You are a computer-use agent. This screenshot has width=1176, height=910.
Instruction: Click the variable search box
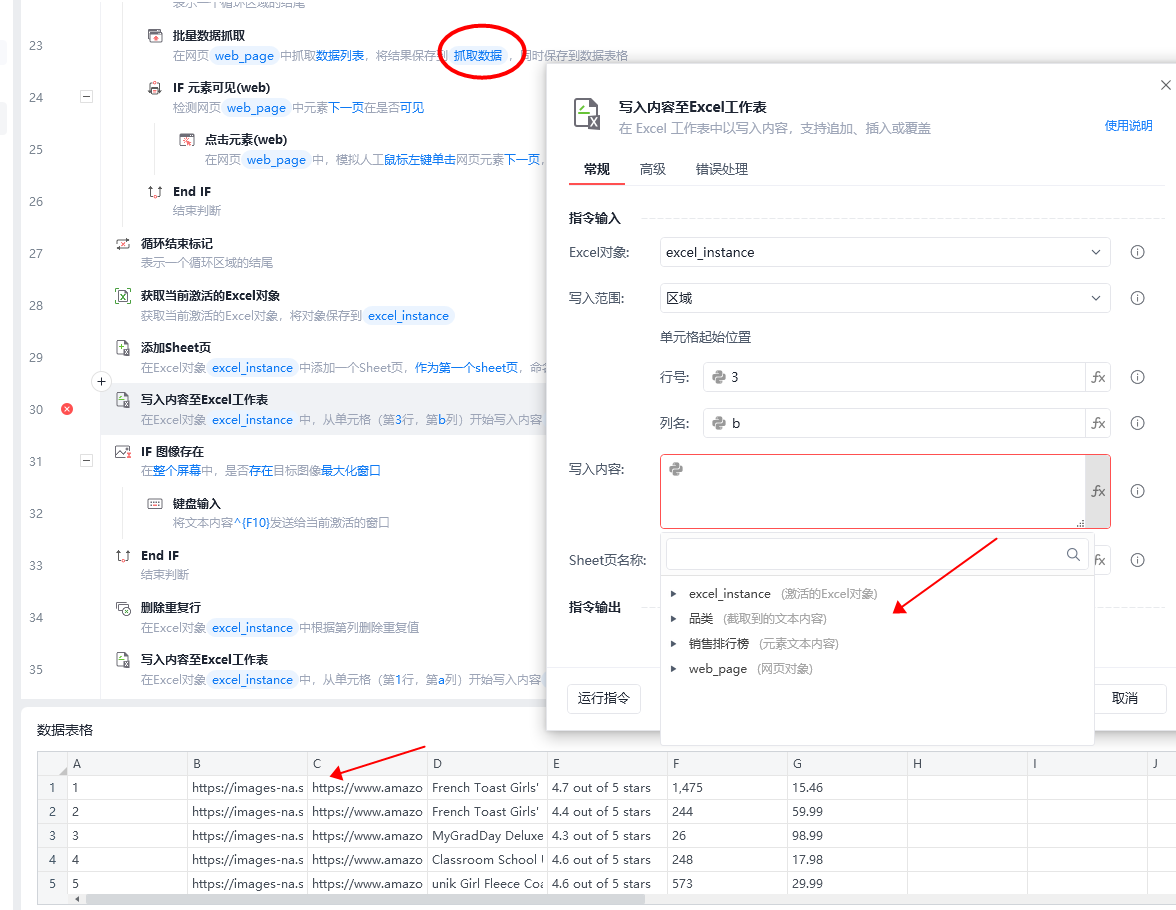pos(877,554)
